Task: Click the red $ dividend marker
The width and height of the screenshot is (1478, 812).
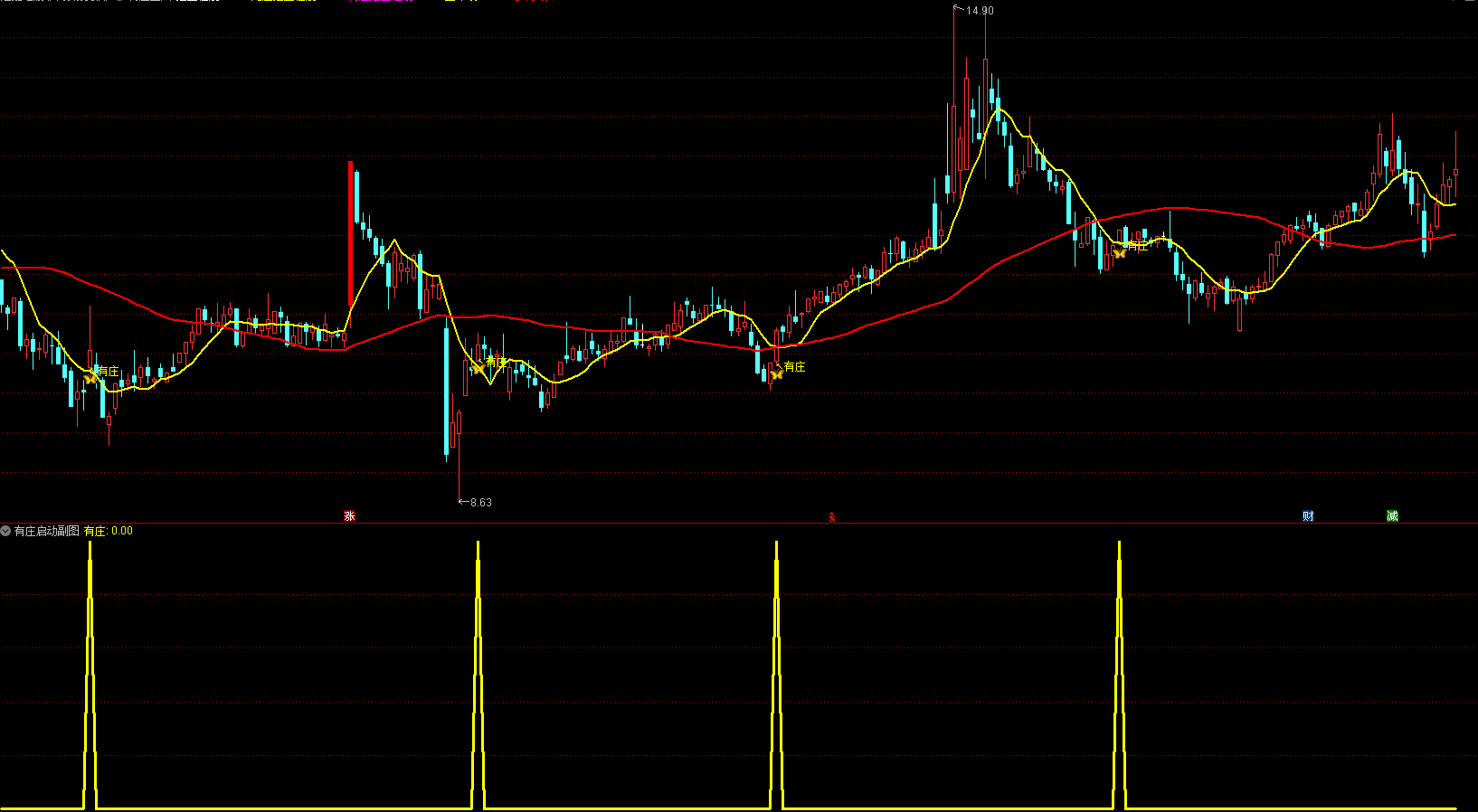Action: [x=831, y=517]
